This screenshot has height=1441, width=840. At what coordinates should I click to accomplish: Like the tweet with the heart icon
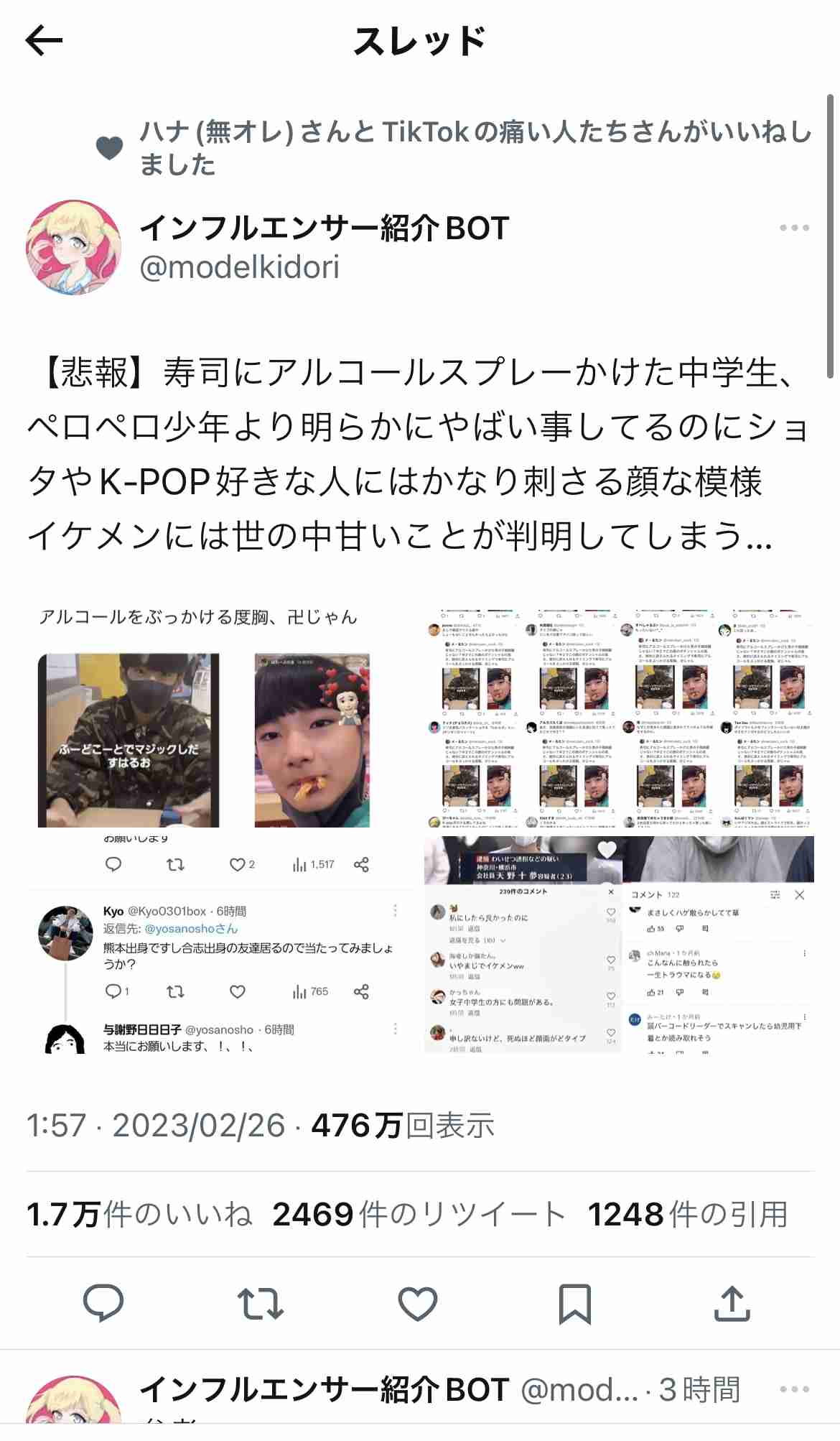click(x=418, y=1303)
